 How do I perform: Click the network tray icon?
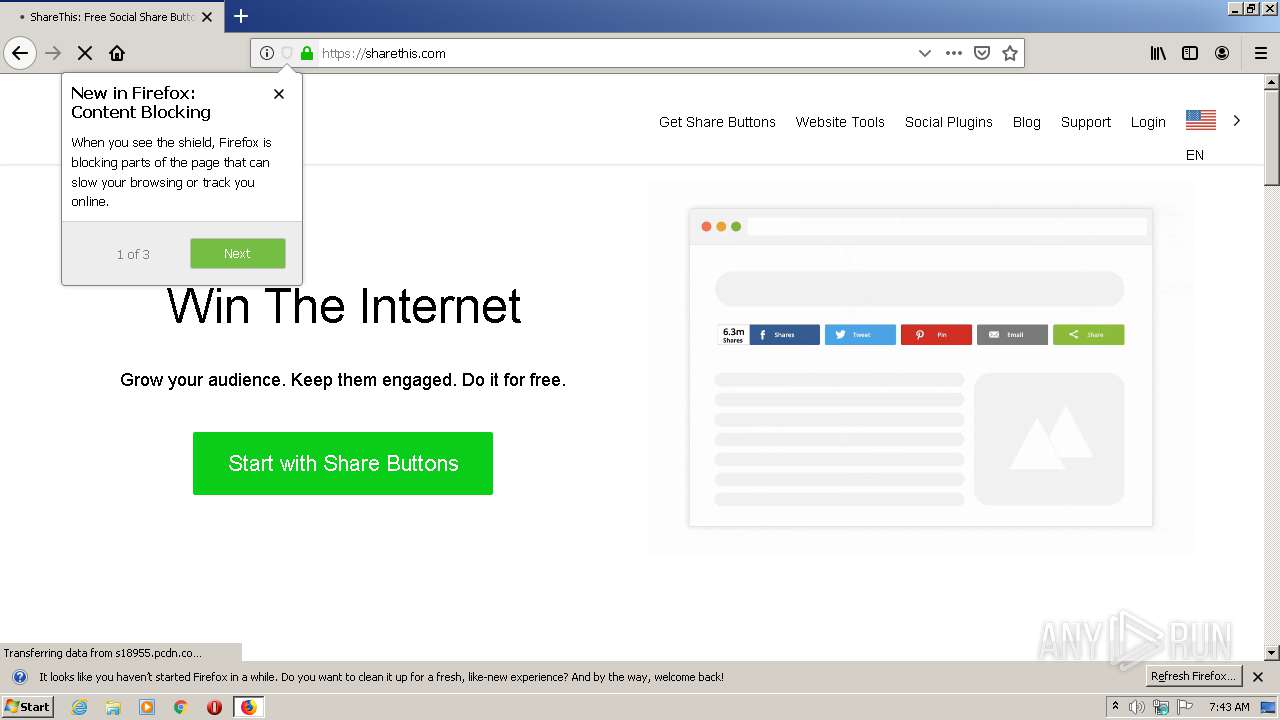(1161, 707)
